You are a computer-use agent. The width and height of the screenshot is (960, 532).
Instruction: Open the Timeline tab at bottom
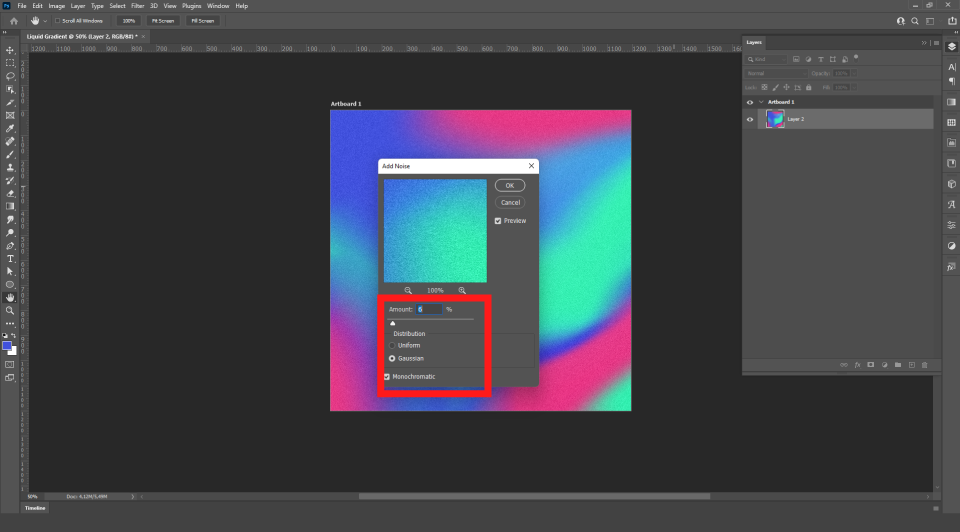click(x=35, y=508)
